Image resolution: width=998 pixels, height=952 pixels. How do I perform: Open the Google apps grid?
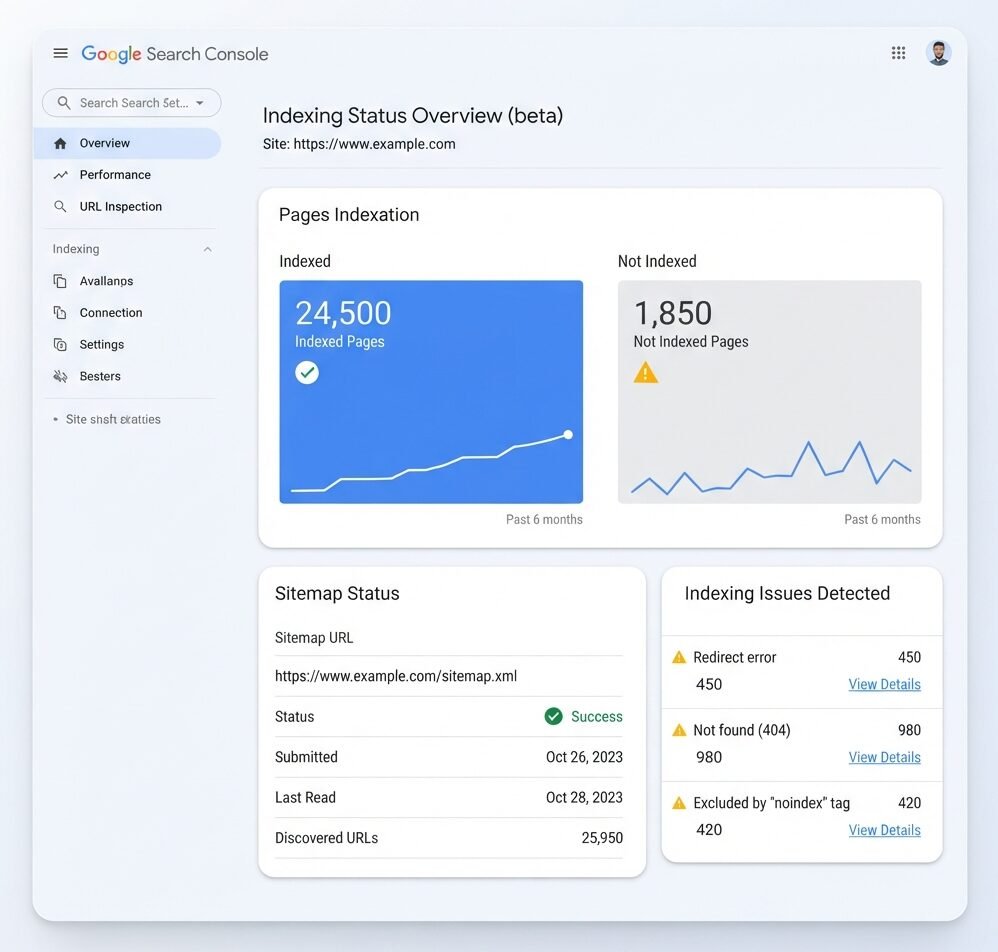coord(898,53)
